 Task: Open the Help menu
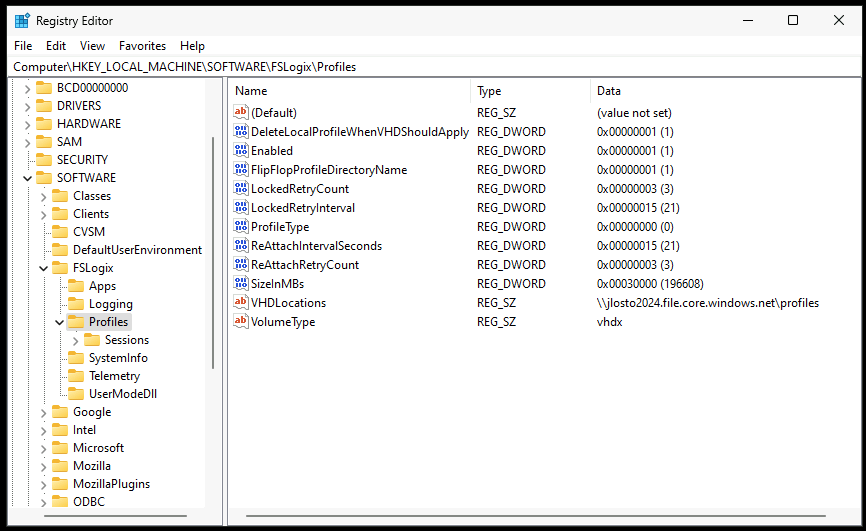pyautogui.click(x=192, y=46)
